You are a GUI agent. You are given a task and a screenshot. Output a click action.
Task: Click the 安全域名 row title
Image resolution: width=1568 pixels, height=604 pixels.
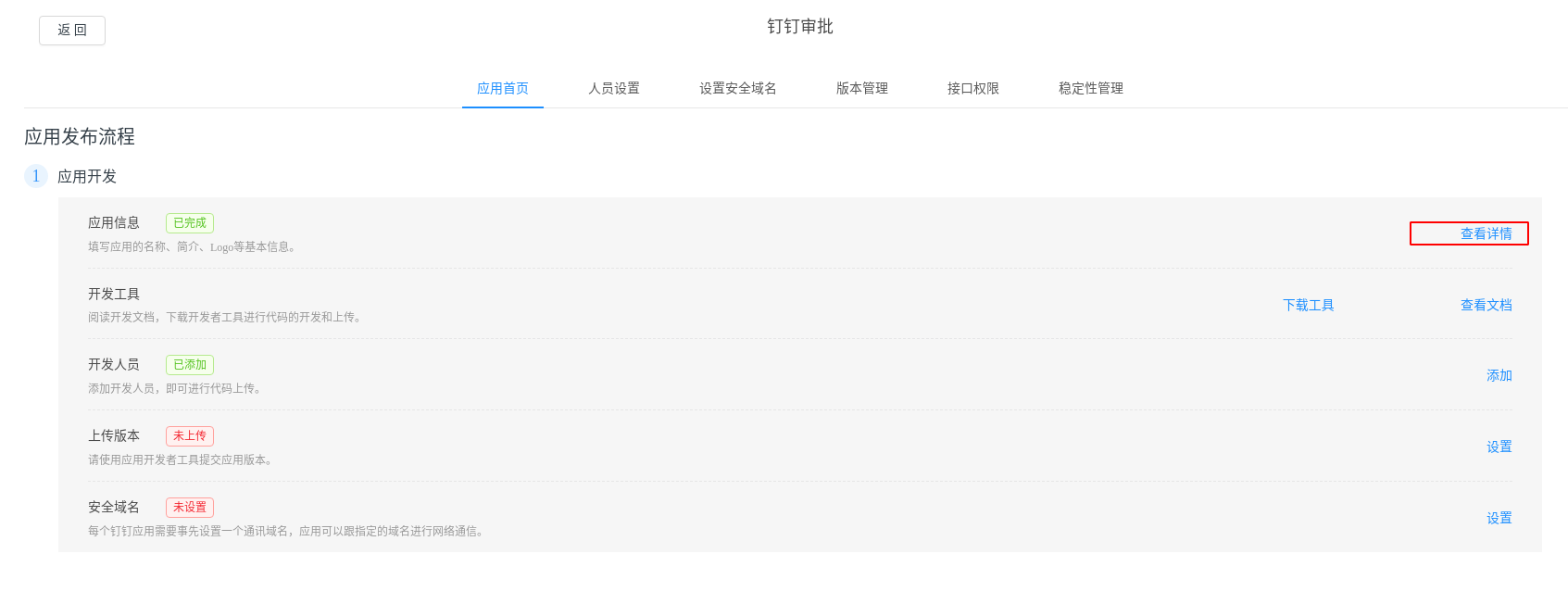point(114,508)
